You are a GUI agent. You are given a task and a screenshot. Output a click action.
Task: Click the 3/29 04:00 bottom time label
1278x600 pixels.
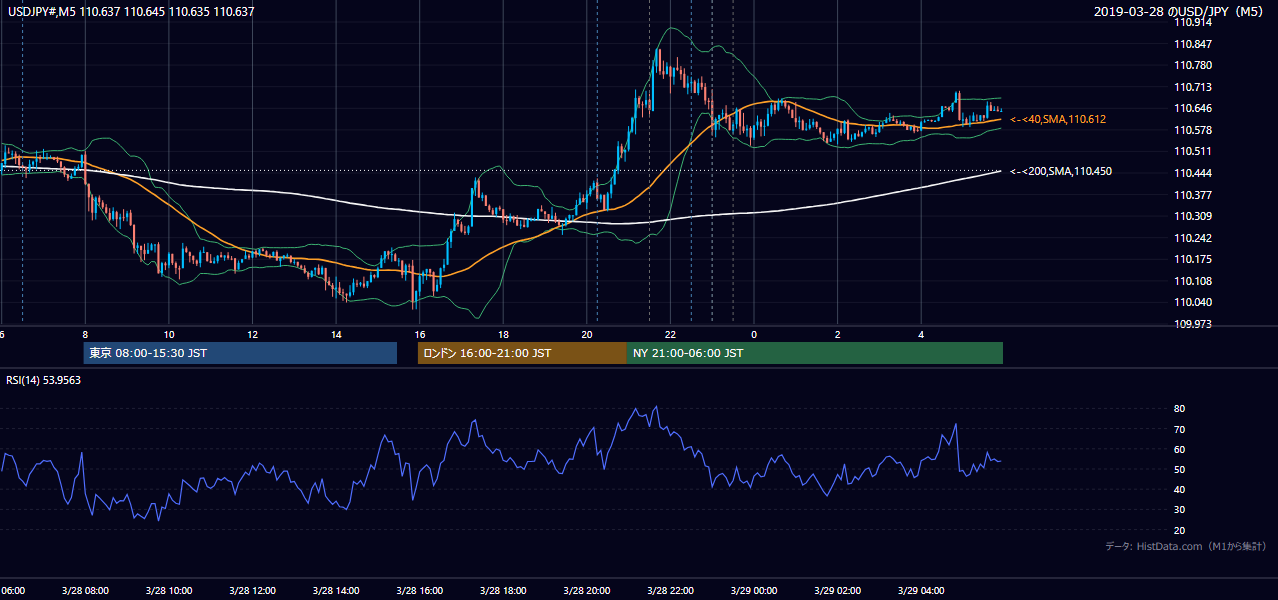pyautogui.click(x=922, y=591)
